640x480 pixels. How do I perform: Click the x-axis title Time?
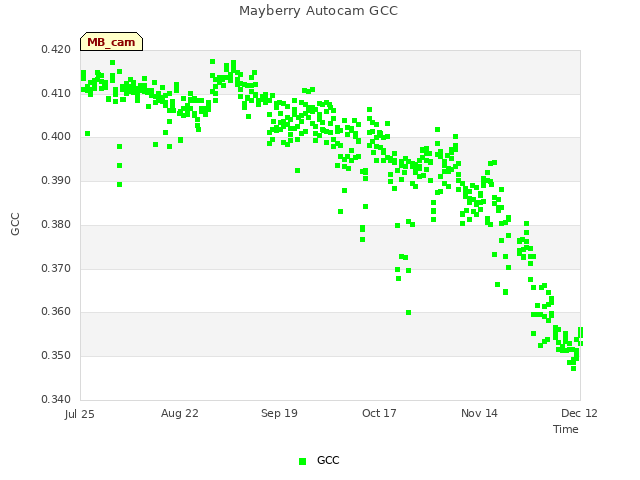566,429
